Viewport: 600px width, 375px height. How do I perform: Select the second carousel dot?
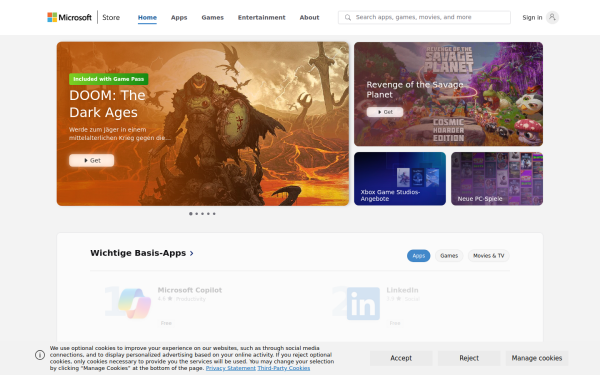(x=197, y=214)
